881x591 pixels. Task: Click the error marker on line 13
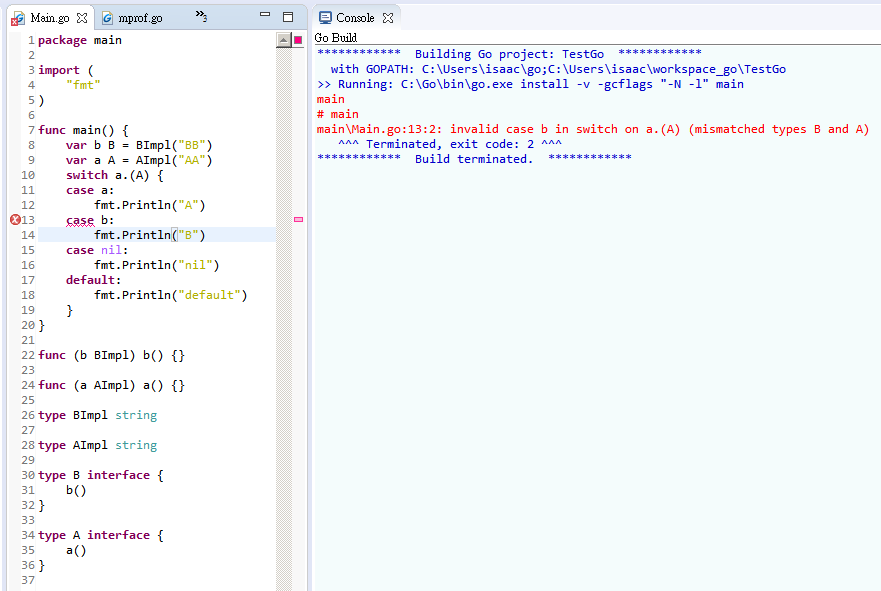coord(15,220)
